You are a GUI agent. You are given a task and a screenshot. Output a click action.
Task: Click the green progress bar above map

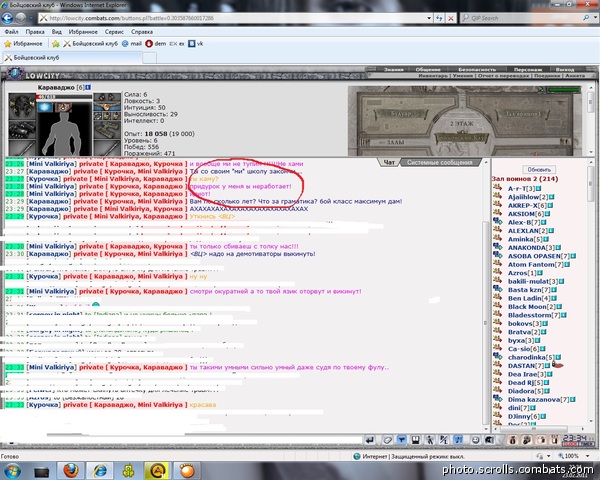click(564, 90)
